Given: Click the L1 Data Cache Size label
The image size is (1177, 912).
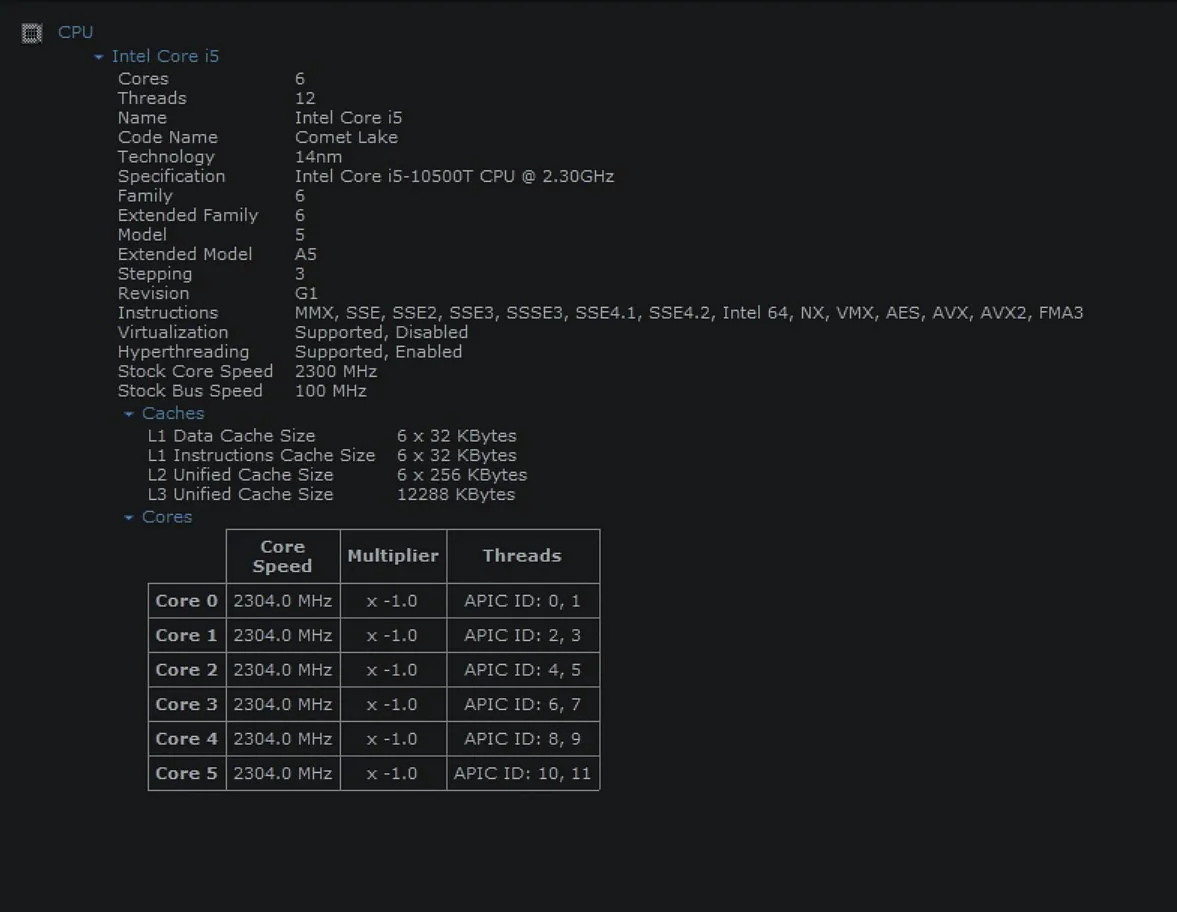Looking at the screenshot, I should coord(231,436).
